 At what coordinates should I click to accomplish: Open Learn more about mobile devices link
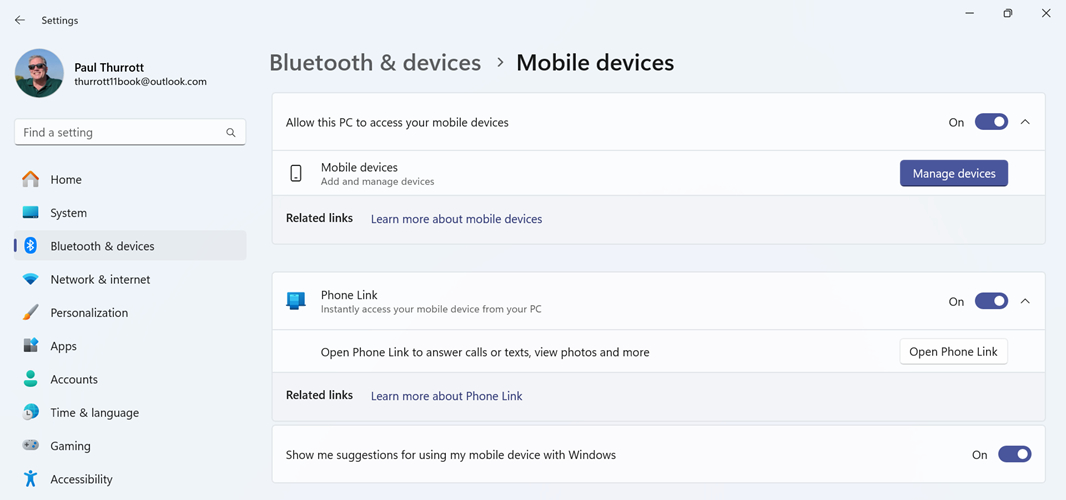tap(456, 219)
